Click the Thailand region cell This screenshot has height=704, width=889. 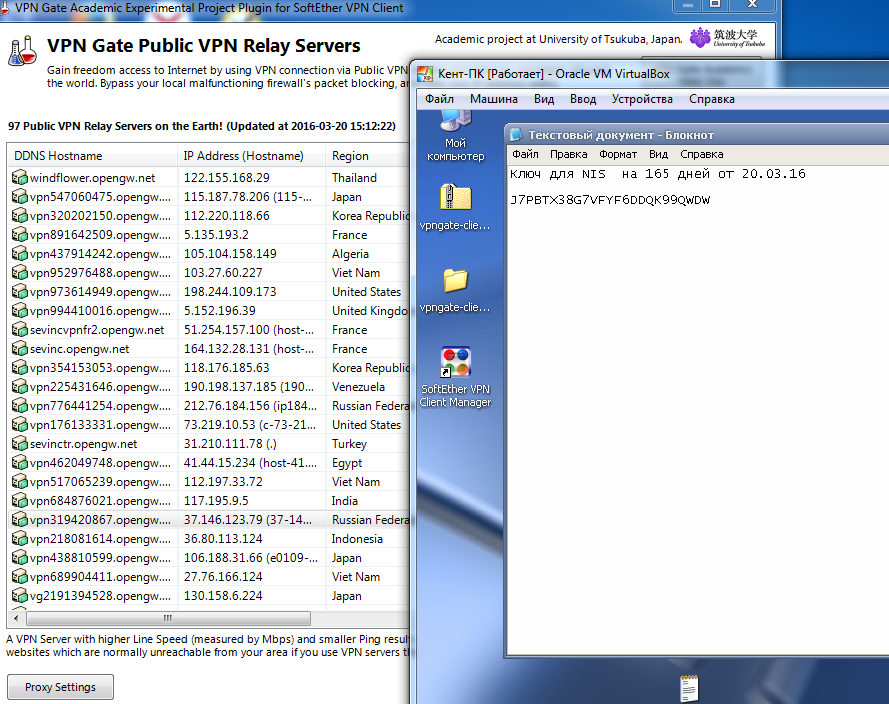pos(354,178)
